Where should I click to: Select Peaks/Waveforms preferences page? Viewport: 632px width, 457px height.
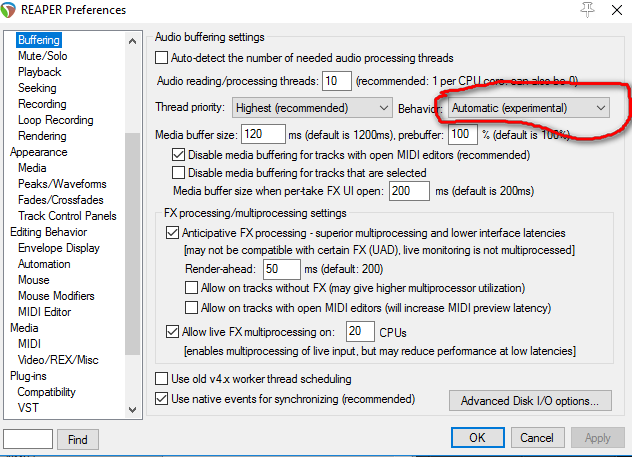click(62, 184)
